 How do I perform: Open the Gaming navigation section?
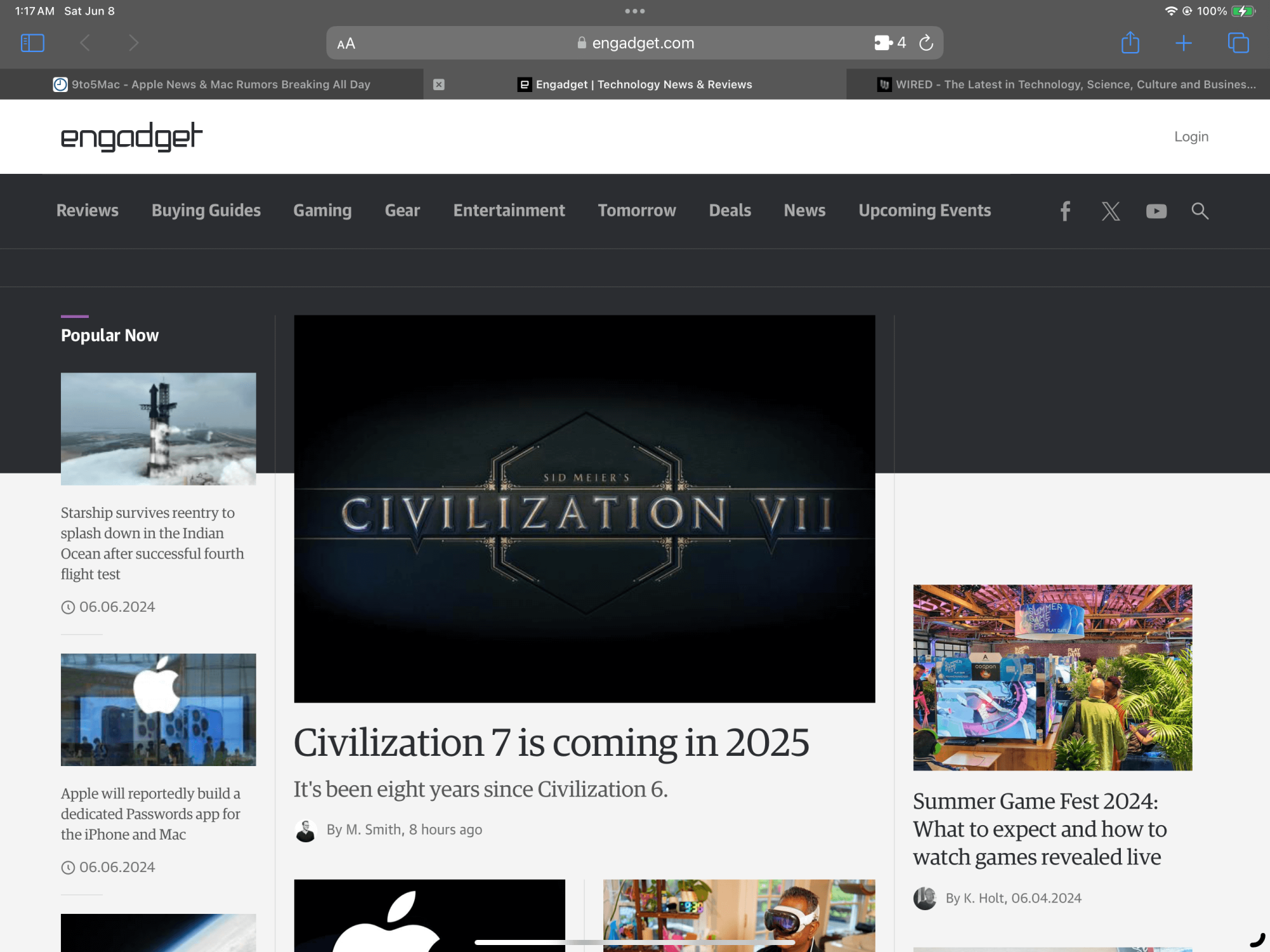pos(322,211)
